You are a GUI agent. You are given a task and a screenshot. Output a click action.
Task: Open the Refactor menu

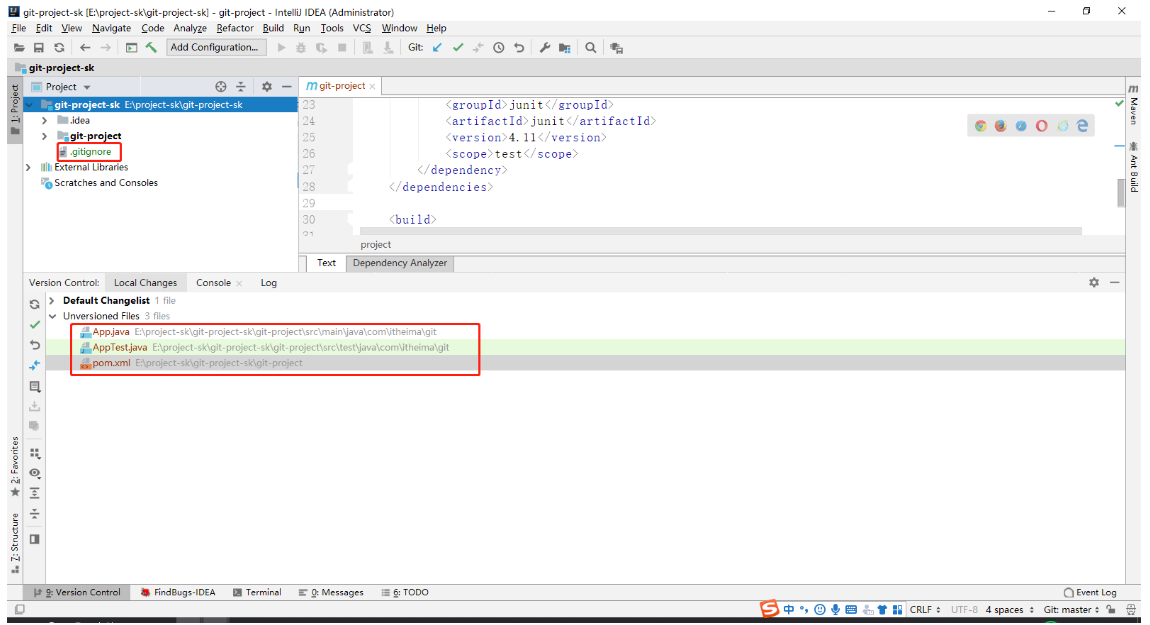(x=235, y=28)
